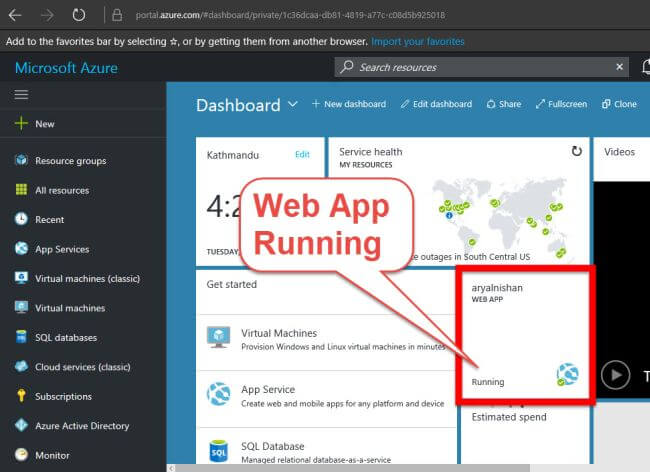The width and height of the screenshot is (650, 472).
Task: Refresh the Service health tile
Action: point(577,151)
